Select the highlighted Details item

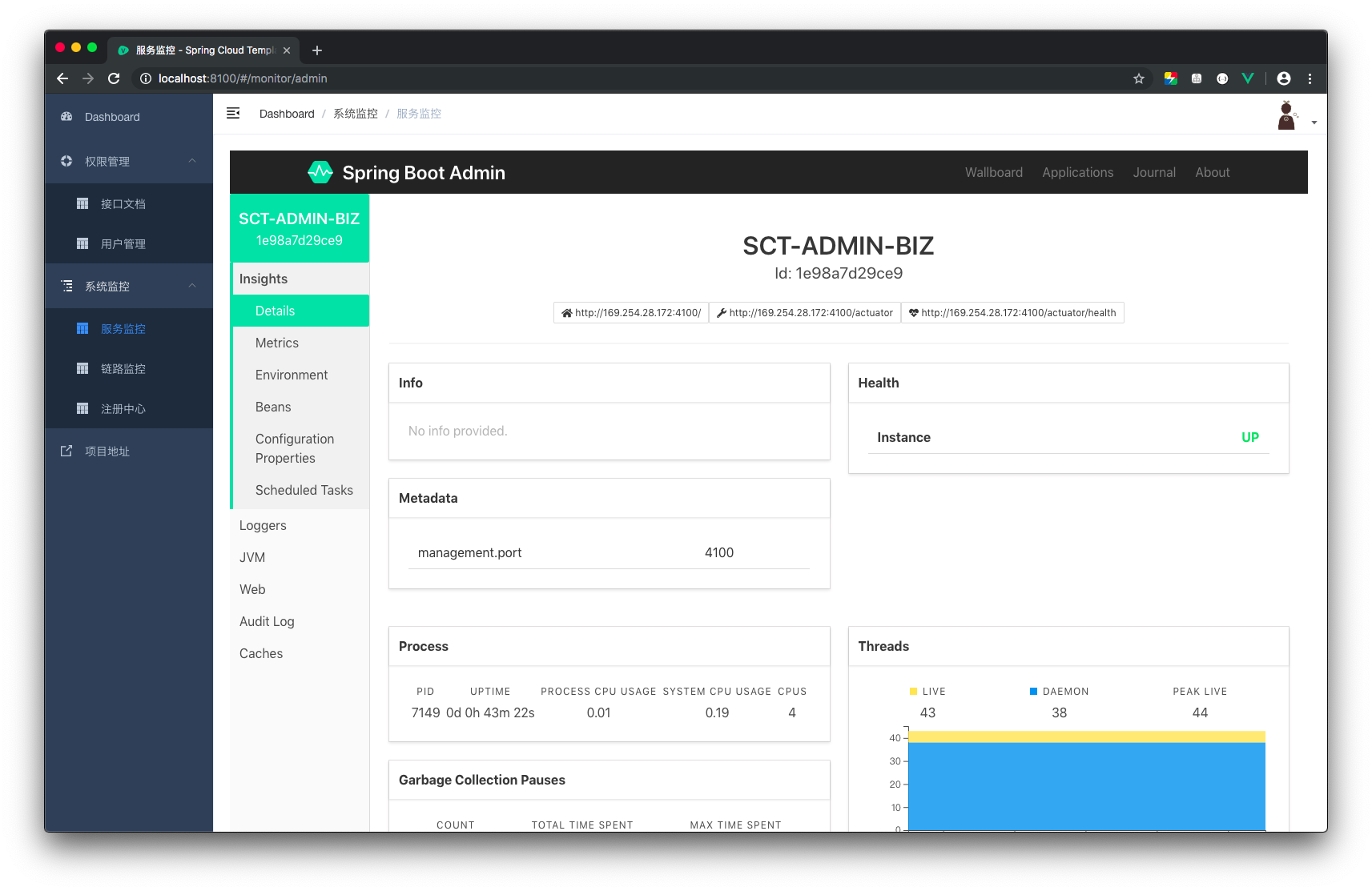[301, 311]
